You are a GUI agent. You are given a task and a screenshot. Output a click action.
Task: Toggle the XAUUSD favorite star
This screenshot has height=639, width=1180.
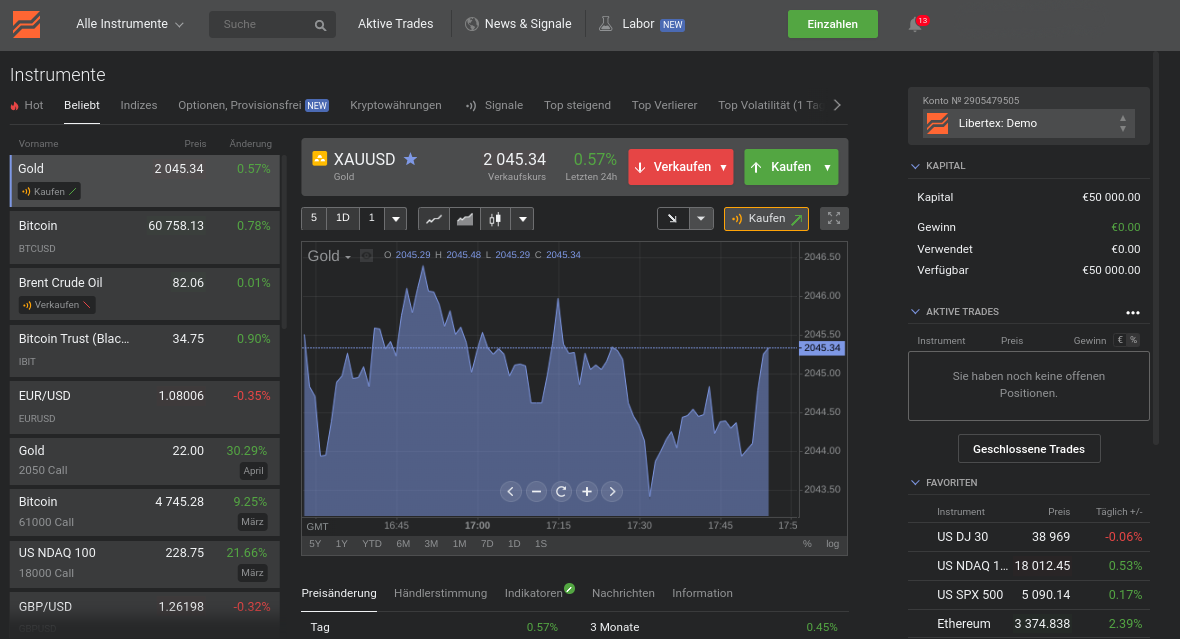410,159
